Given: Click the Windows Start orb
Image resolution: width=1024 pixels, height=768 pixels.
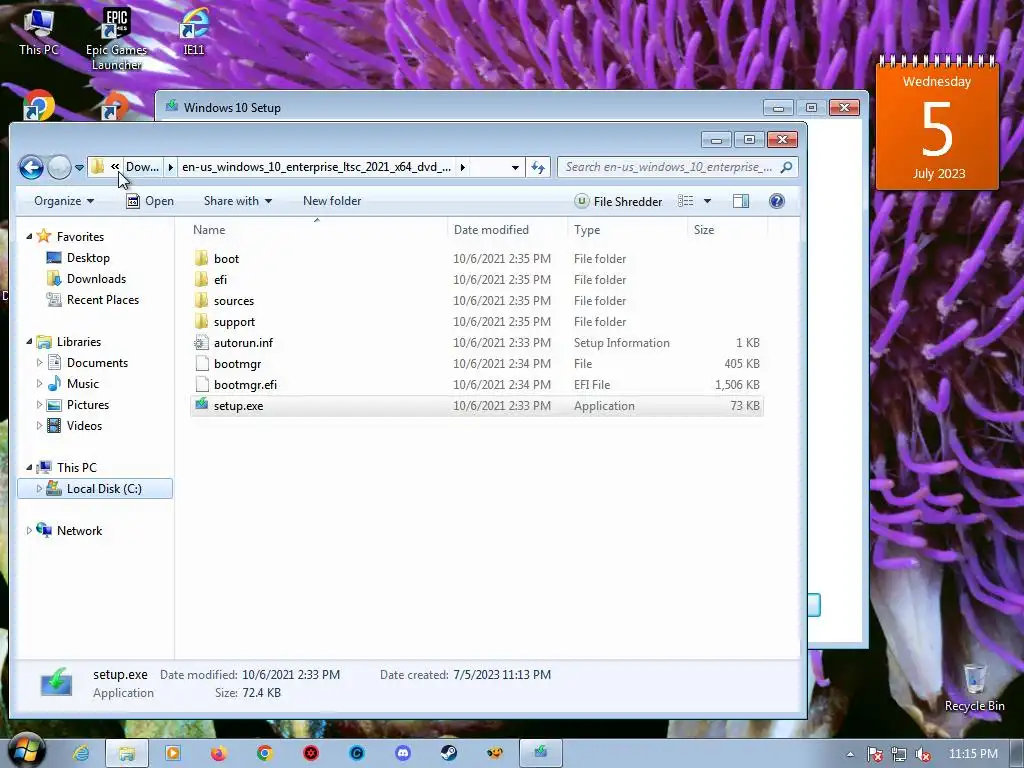Looking at the screenshot, I should coord(25,752).
